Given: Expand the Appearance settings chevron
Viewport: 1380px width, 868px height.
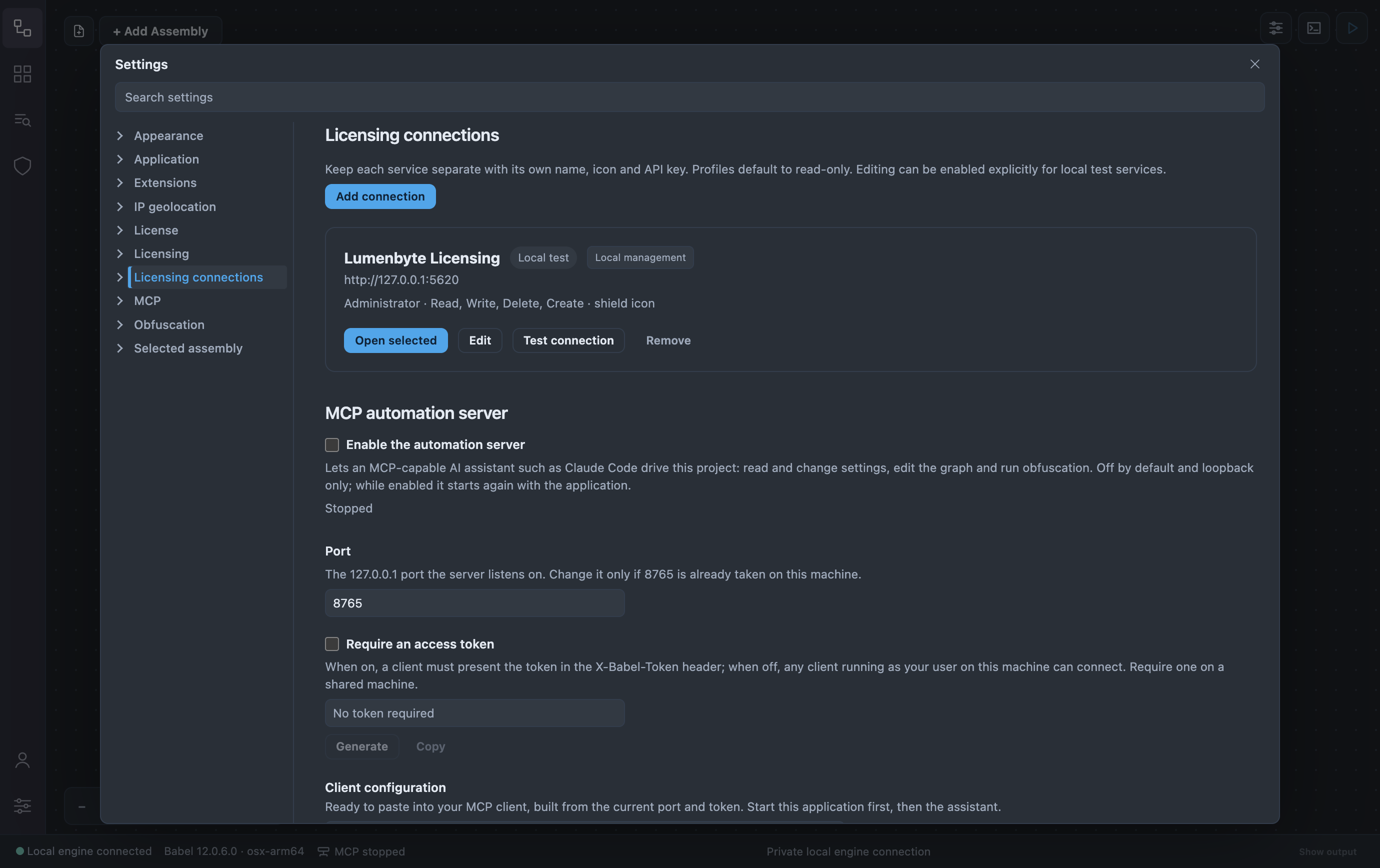Looking at the screenshot, I should 120,136.
